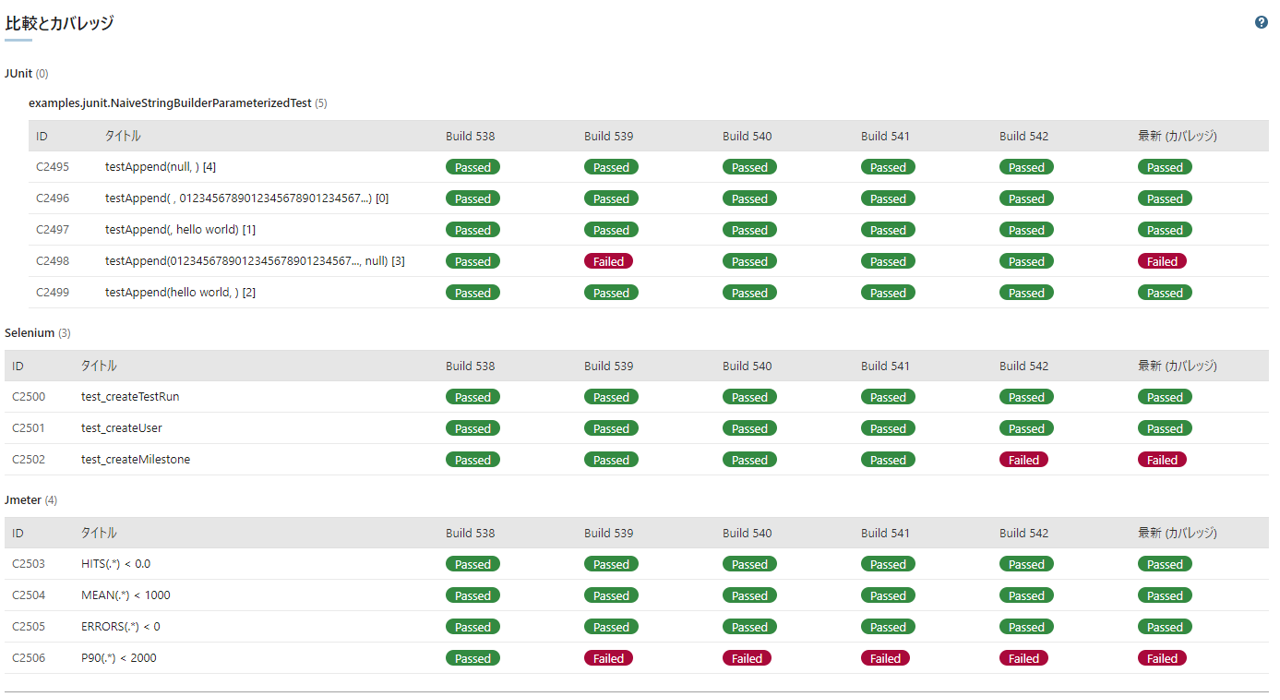This screenshot has height=700, width=1280.
Task: Click Failed badge for C2502 in Build 542
Action: 1023,460
